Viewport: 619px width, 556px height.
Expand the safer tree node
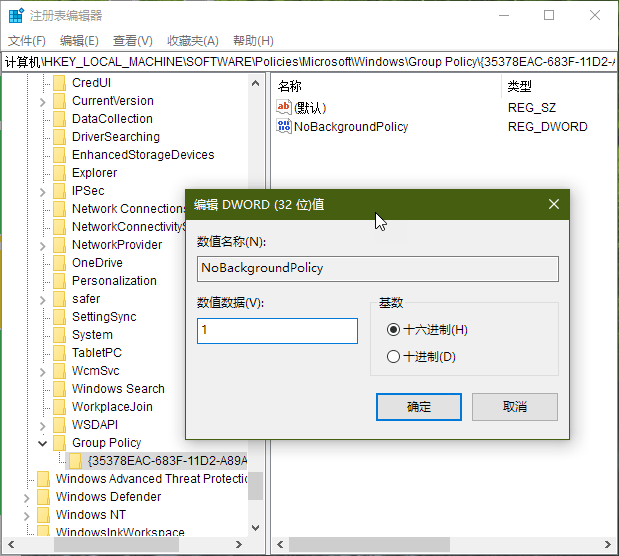coord(43,299)
